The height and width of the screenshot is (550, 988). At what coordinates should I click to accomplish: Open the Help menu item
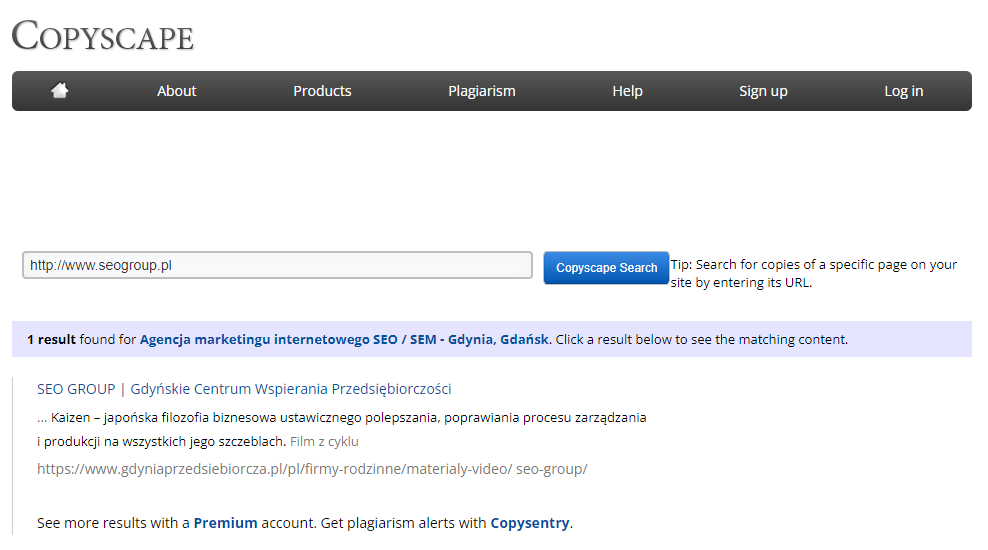pos(627,91)
